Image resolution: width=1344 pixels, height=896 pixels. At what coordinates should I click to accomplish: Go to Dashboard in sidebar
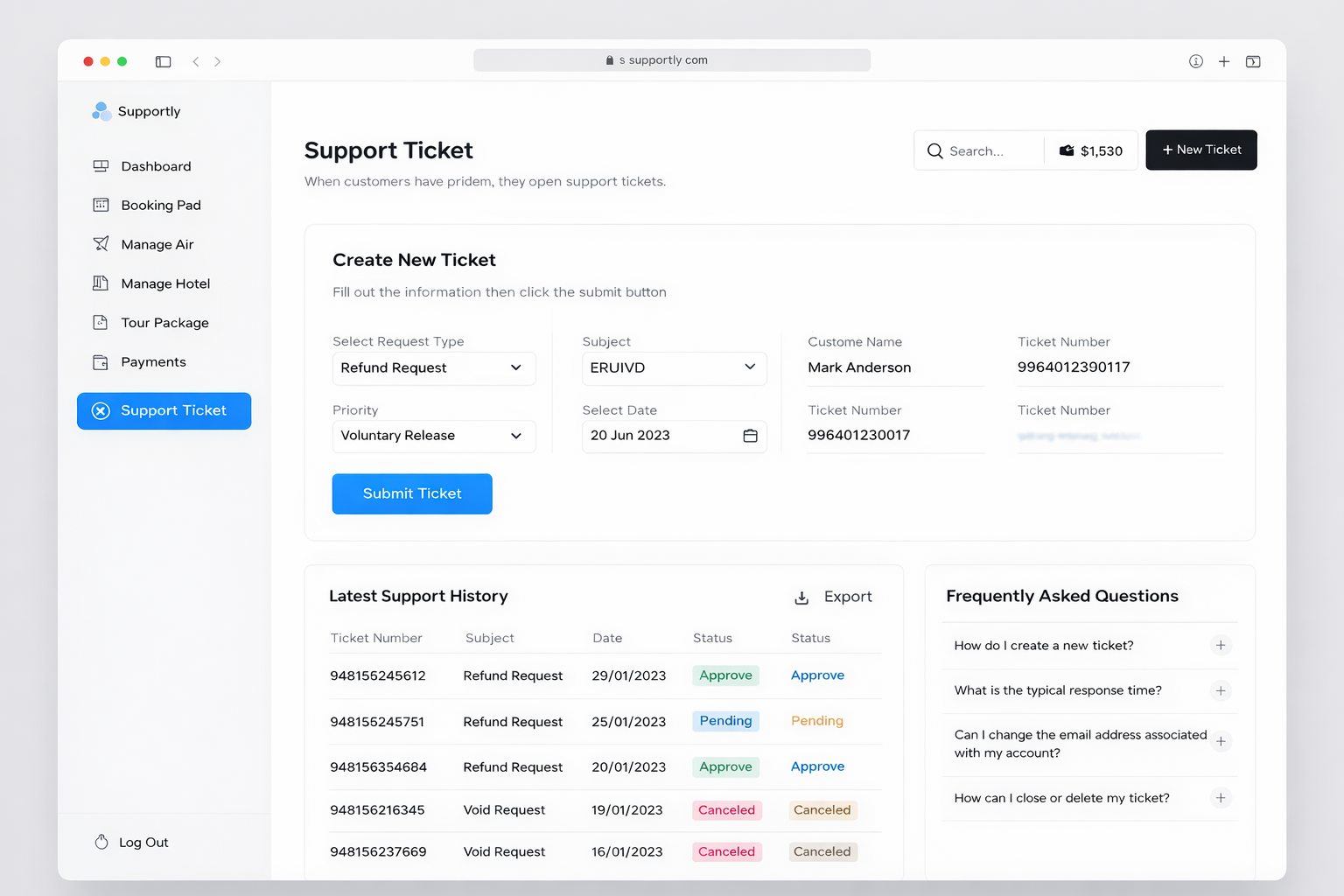tap(156, 166)
